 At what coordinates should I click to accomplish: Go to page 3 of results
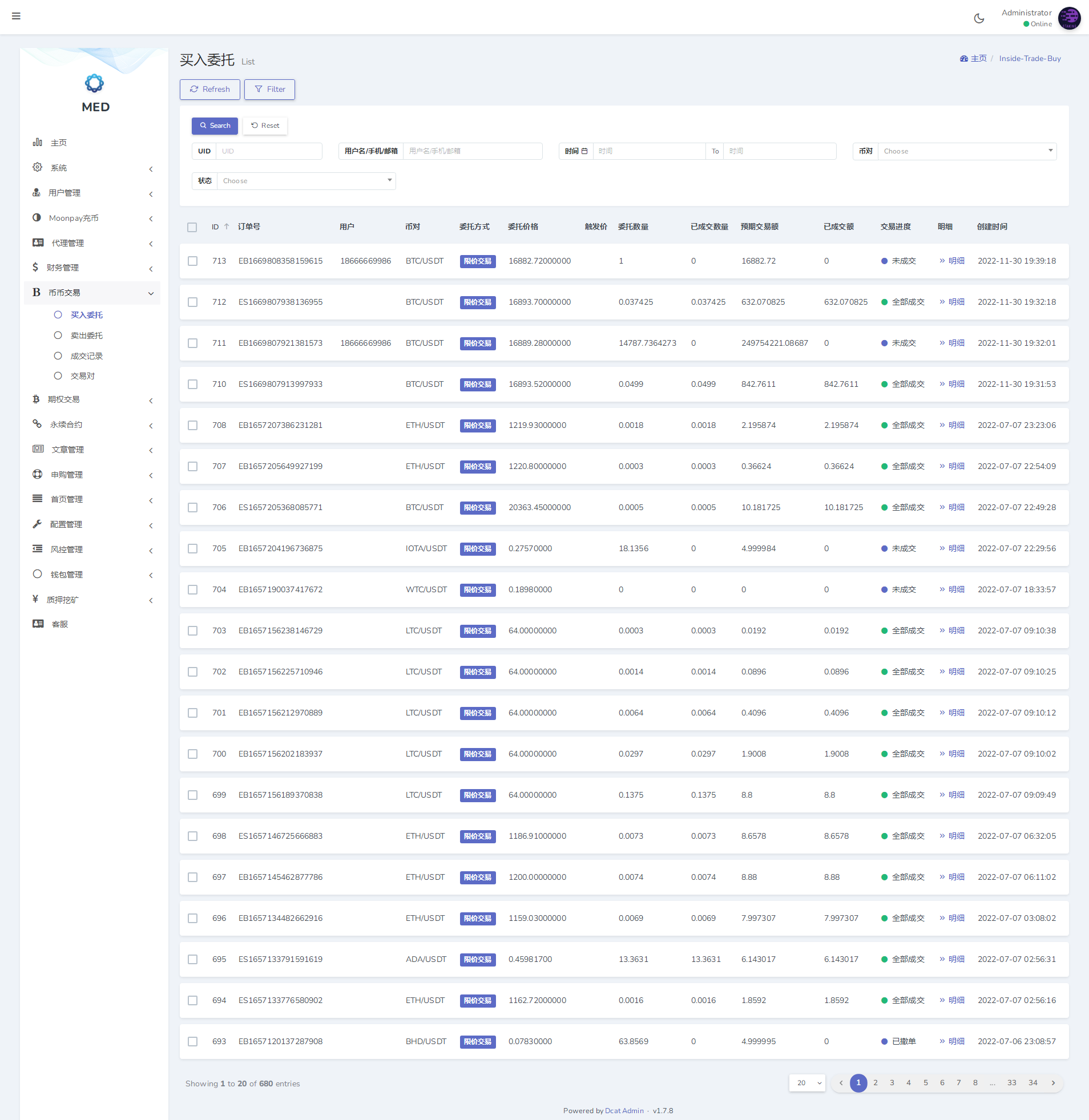pos(892,1083)
